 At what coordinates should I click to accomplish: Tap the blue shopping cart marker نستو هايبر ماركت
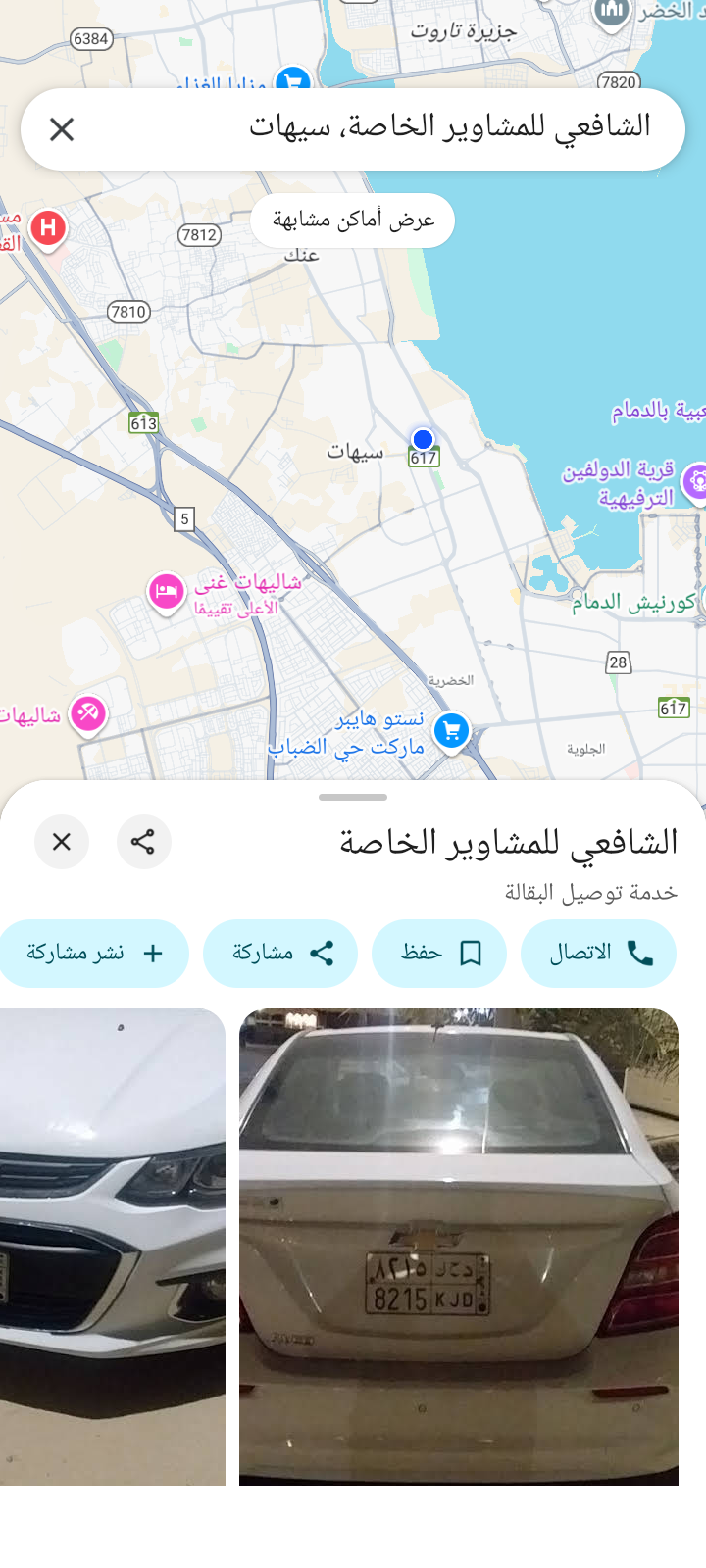tap(451, 731)
